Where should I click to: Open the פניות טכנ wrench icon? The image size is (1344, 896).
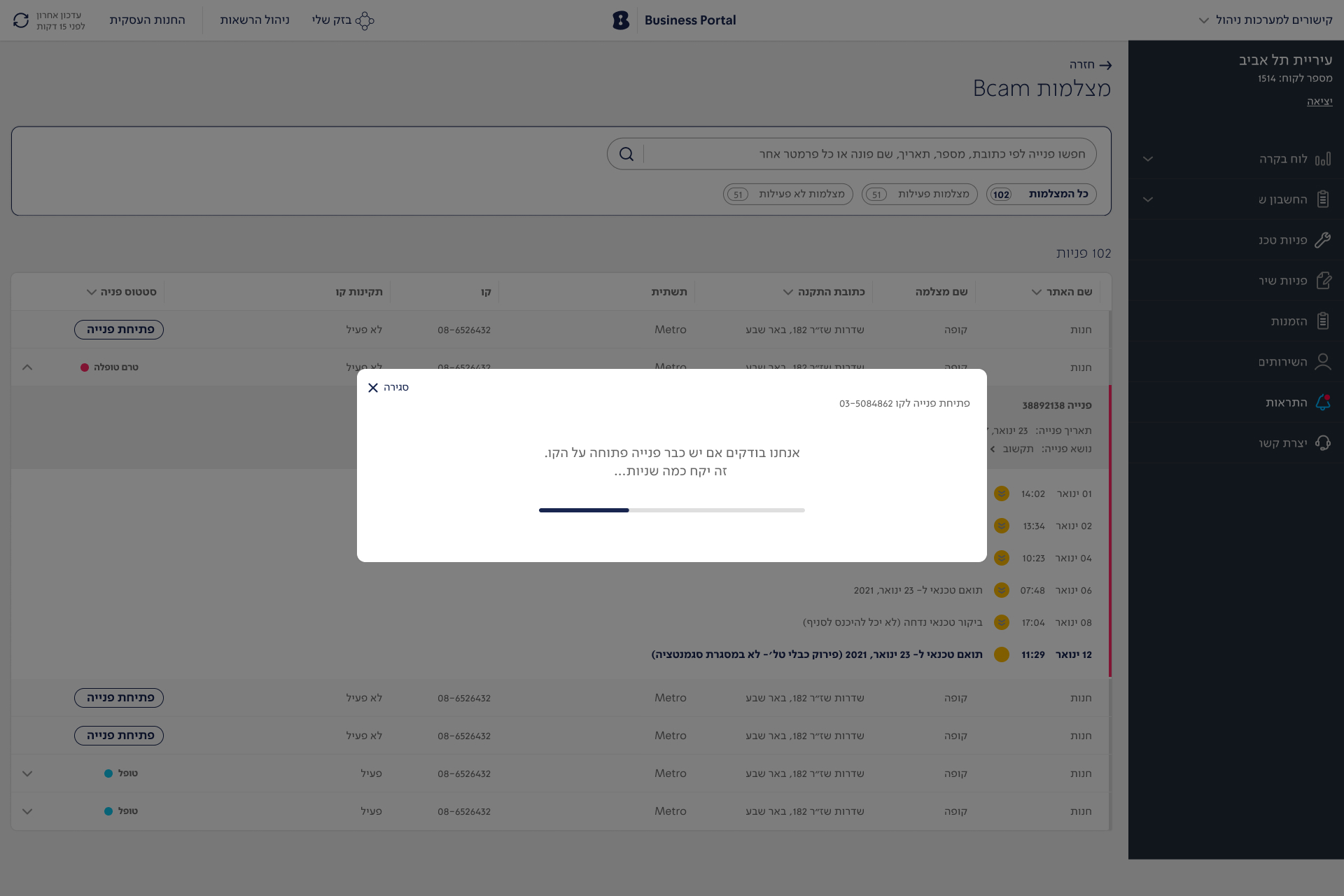tap(1322, 240)
